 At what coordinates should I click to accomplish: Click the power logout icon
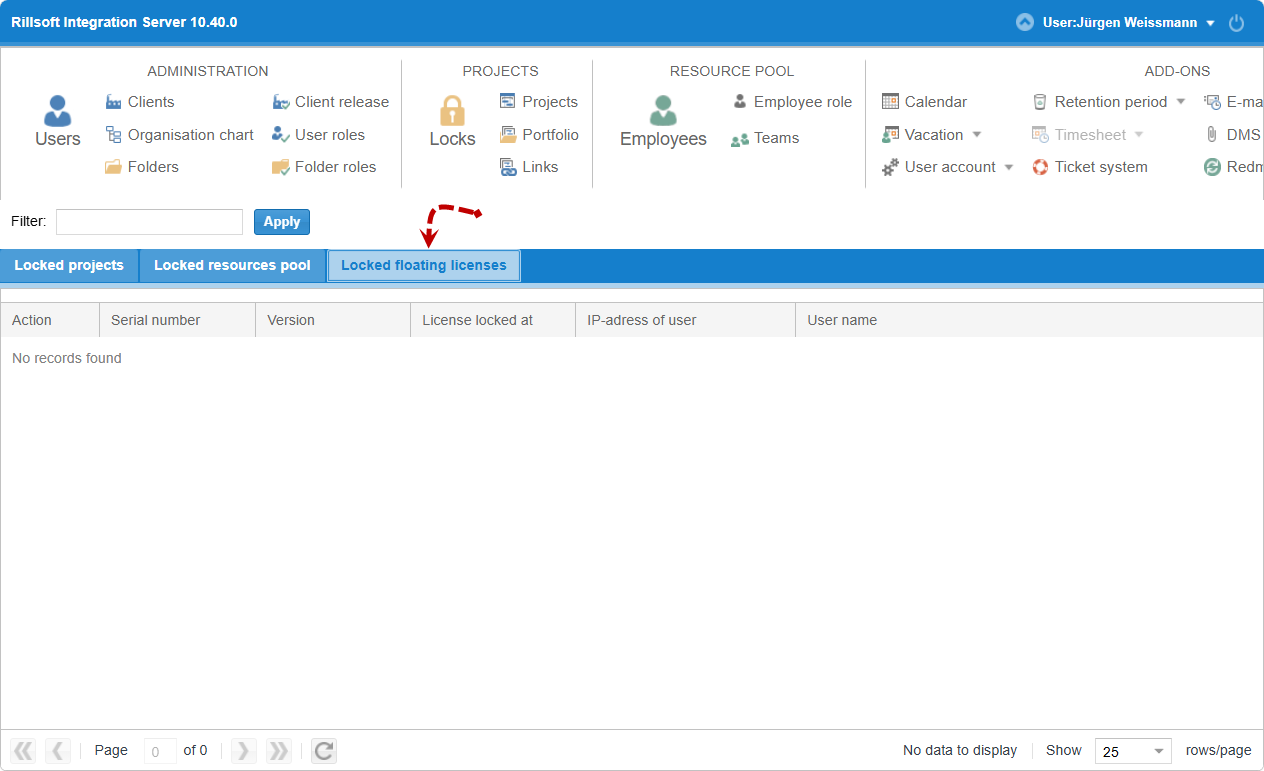click(x=1237, y=23)
